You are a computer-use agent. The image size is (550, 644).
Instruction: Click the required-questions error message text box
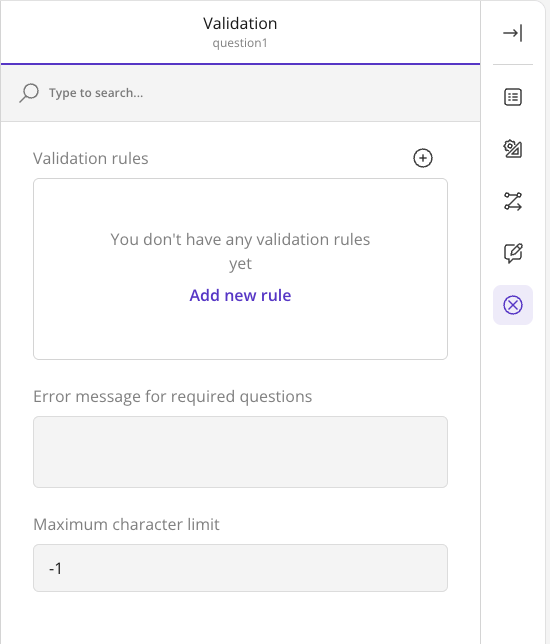(240, 452)
